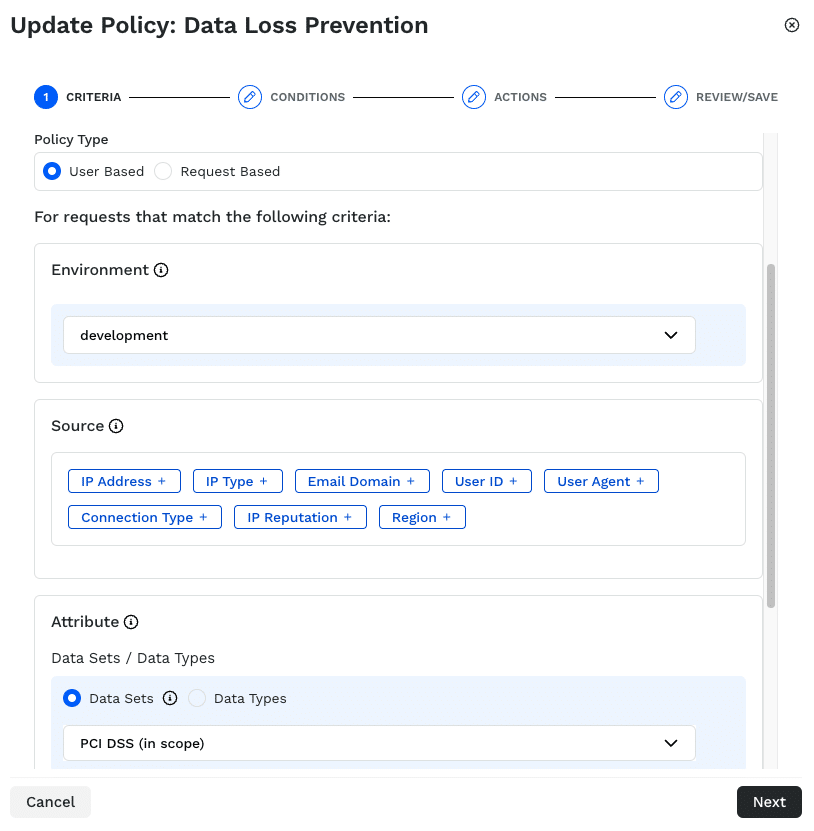Image resolution: width=814 pixels, height=831 pixels.
Task: Click the Cancel button
Action: tap(51, 802)
